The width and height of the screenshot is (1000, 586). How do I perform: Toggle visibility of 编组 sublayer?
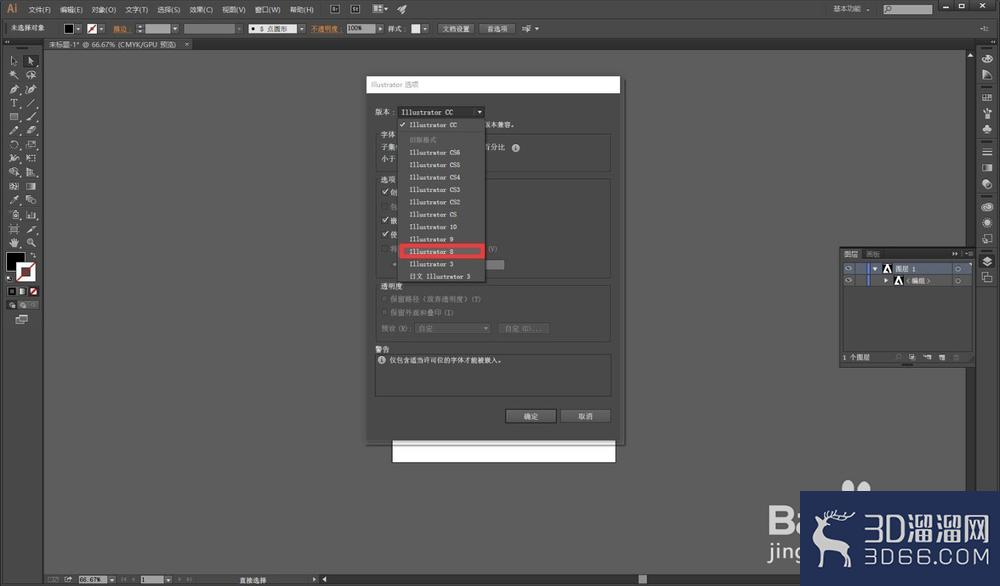[x=848, y=281]
